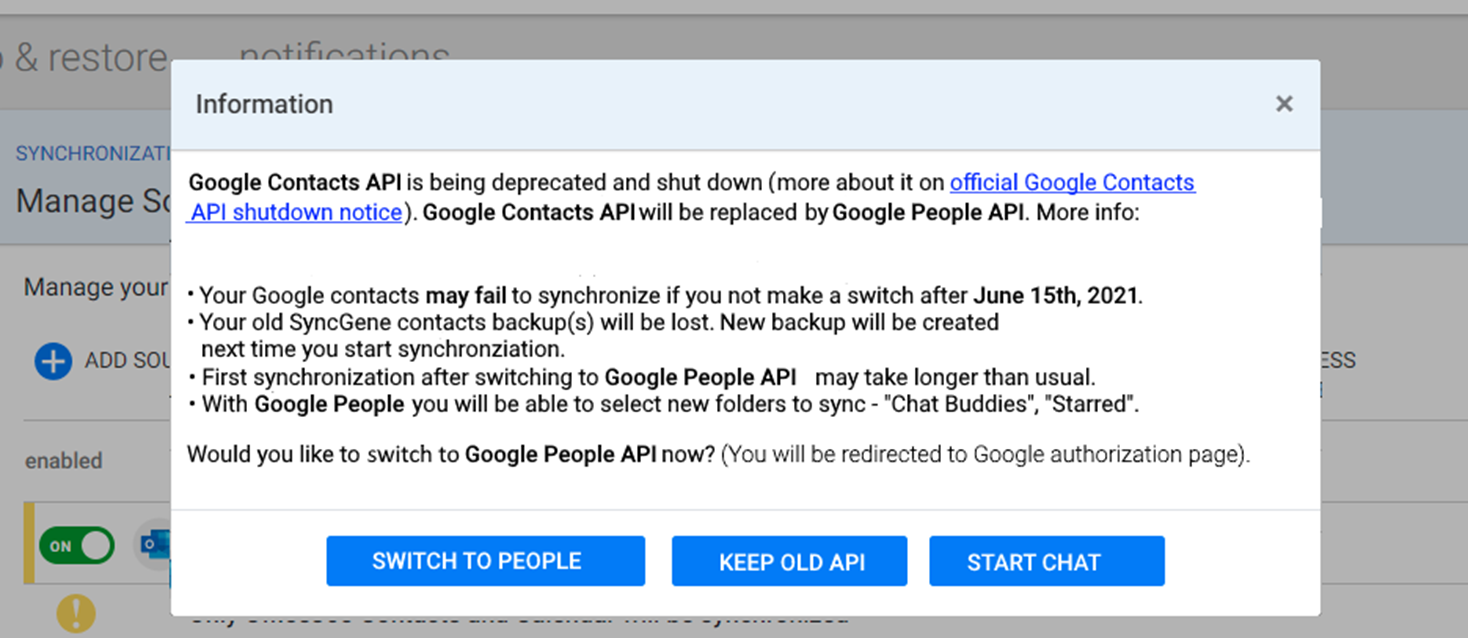
Task: Select the Outlook account icon
Action: click(155, 545)
